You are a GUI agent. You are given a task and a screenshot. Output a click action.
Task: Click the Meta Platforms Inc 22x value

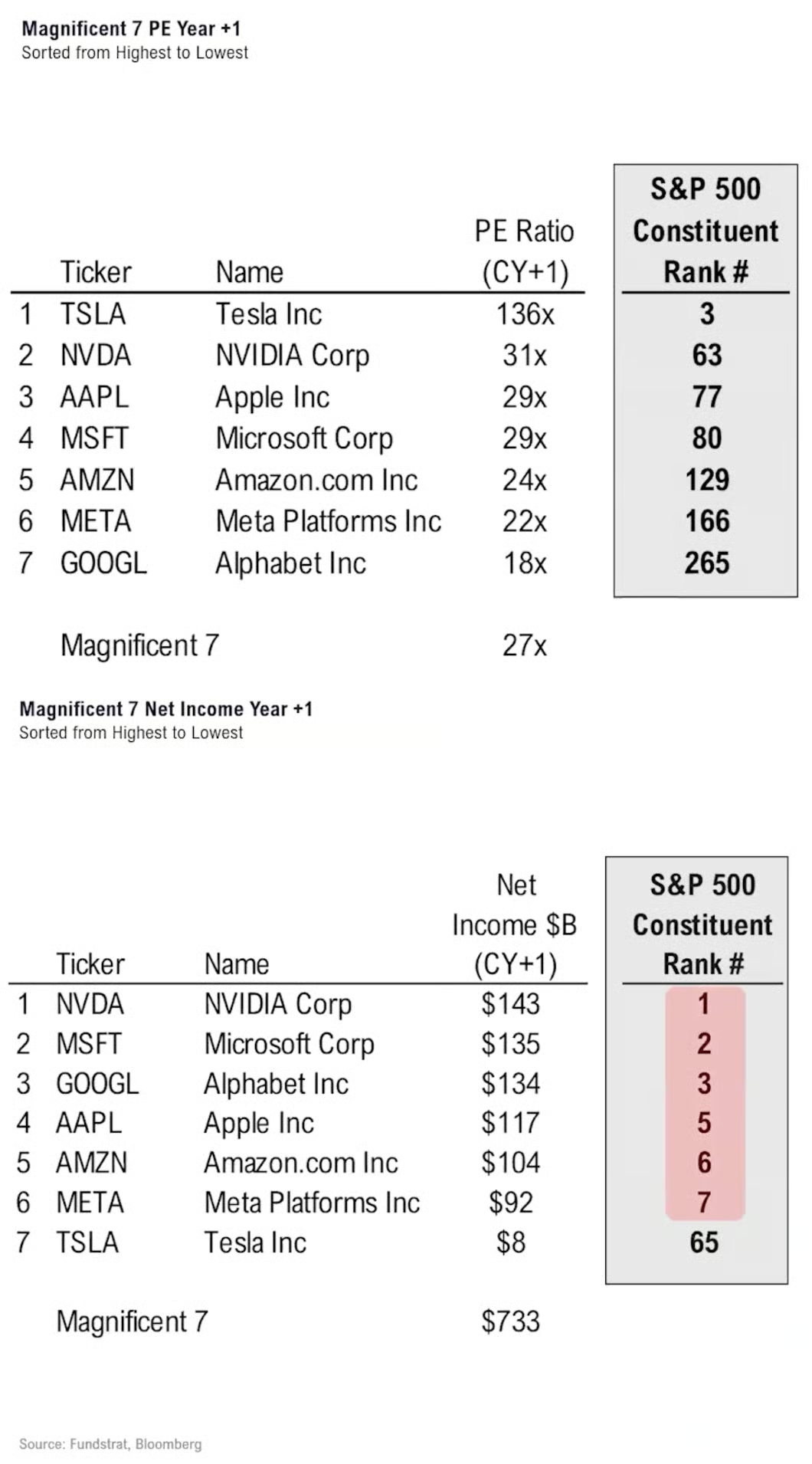(525, 522)
